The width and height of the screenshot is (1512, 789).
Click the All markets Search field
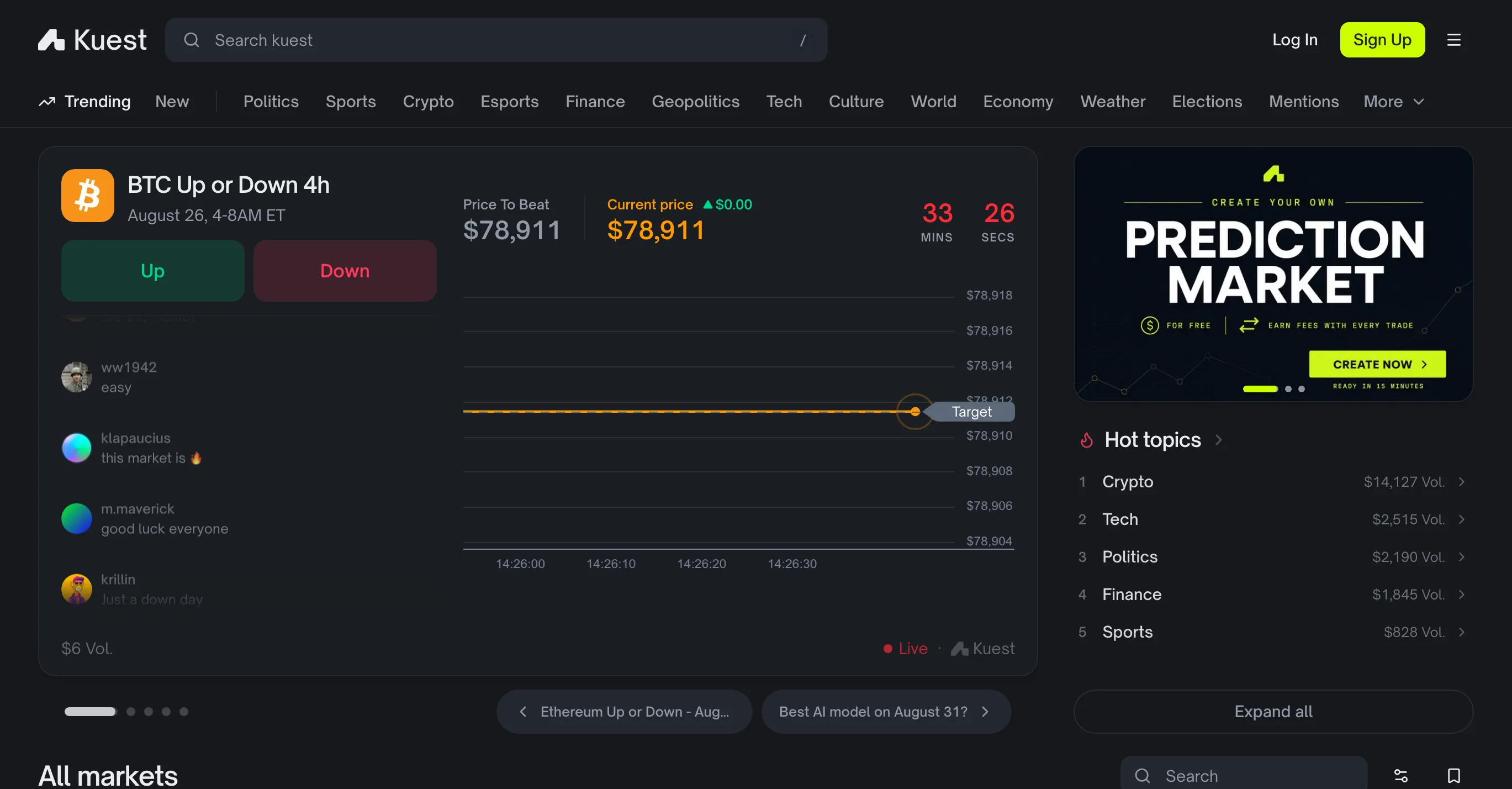coord(1244,776)
